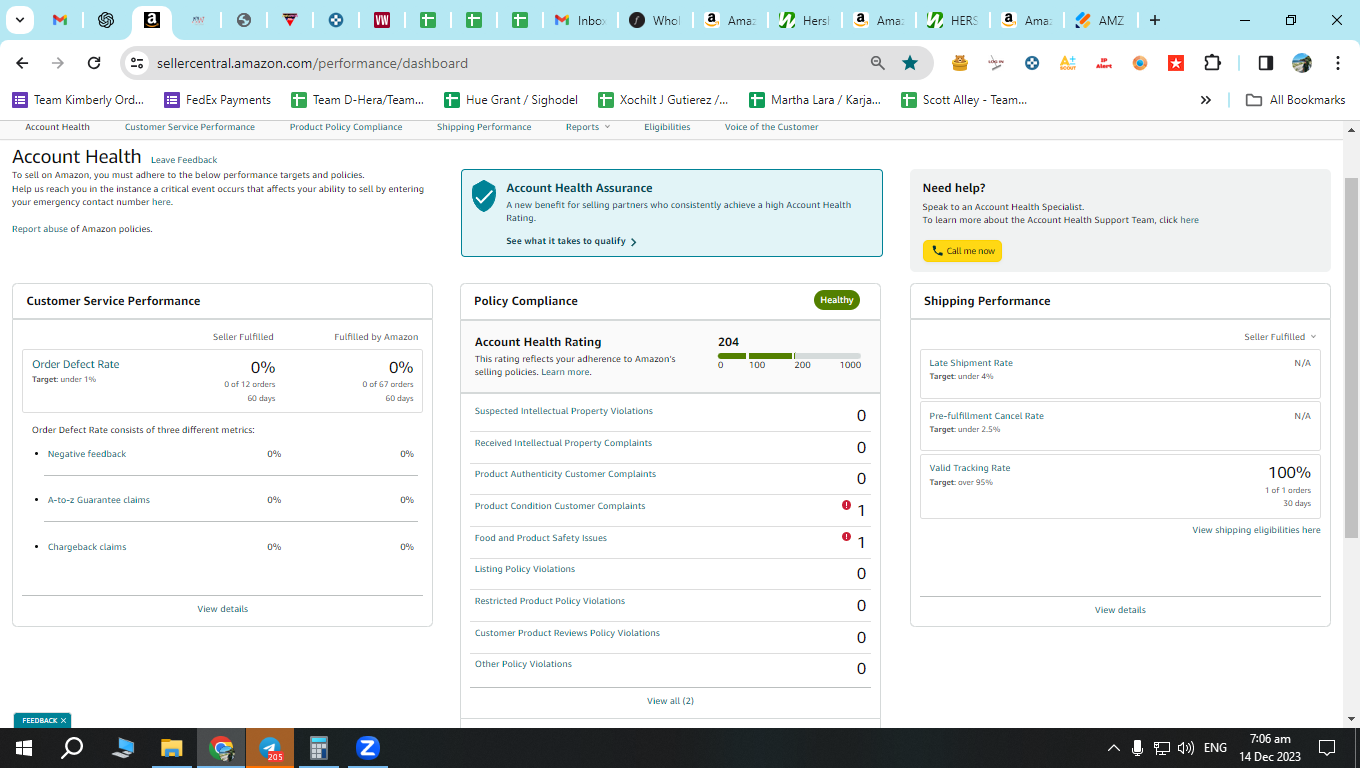Open Chrome three-dot menu
1360x768 pixels.
(x=1338, y=63)
